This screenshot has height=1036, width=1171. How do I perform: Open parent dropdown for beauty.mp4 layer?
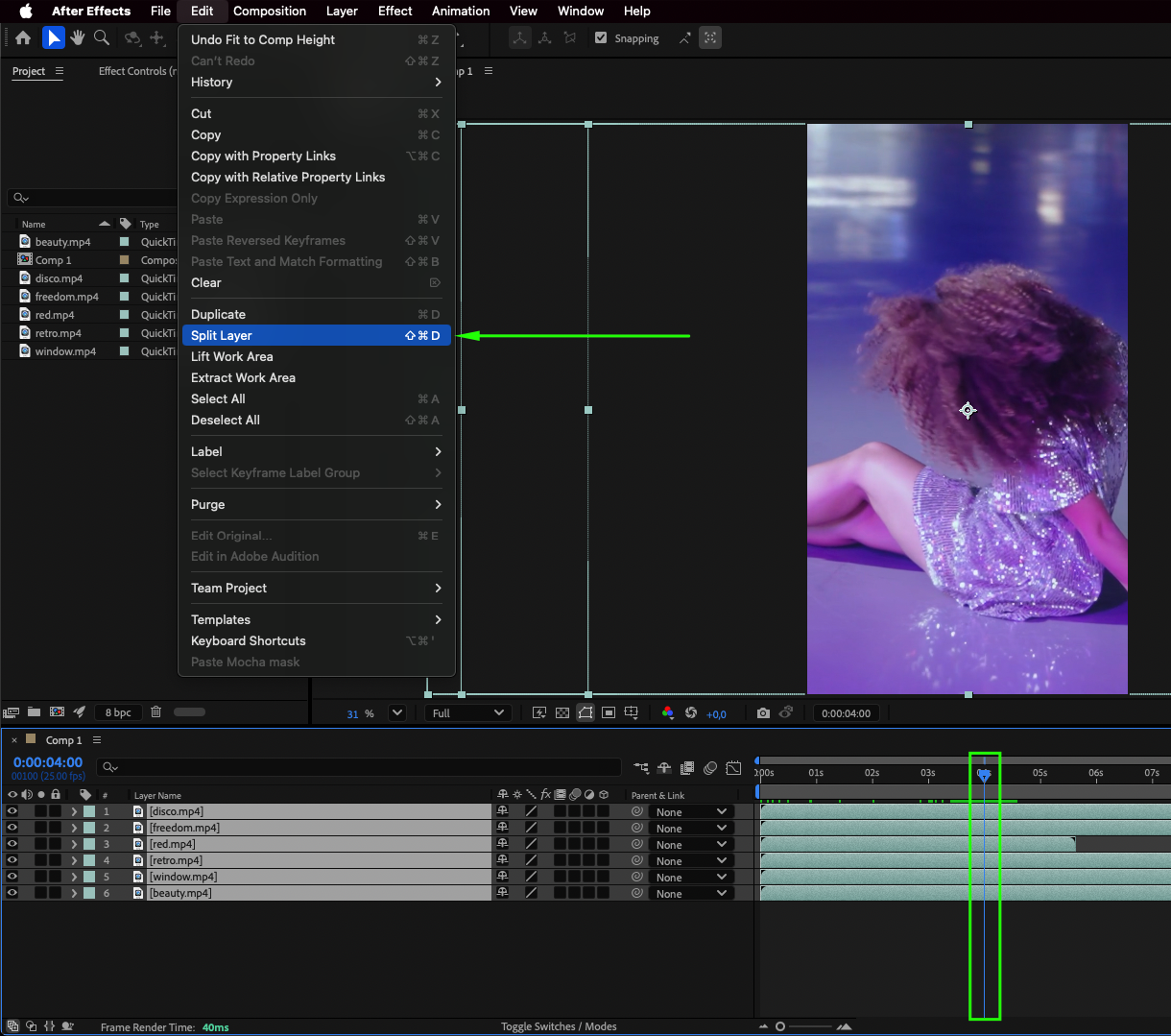pos(691,894)
